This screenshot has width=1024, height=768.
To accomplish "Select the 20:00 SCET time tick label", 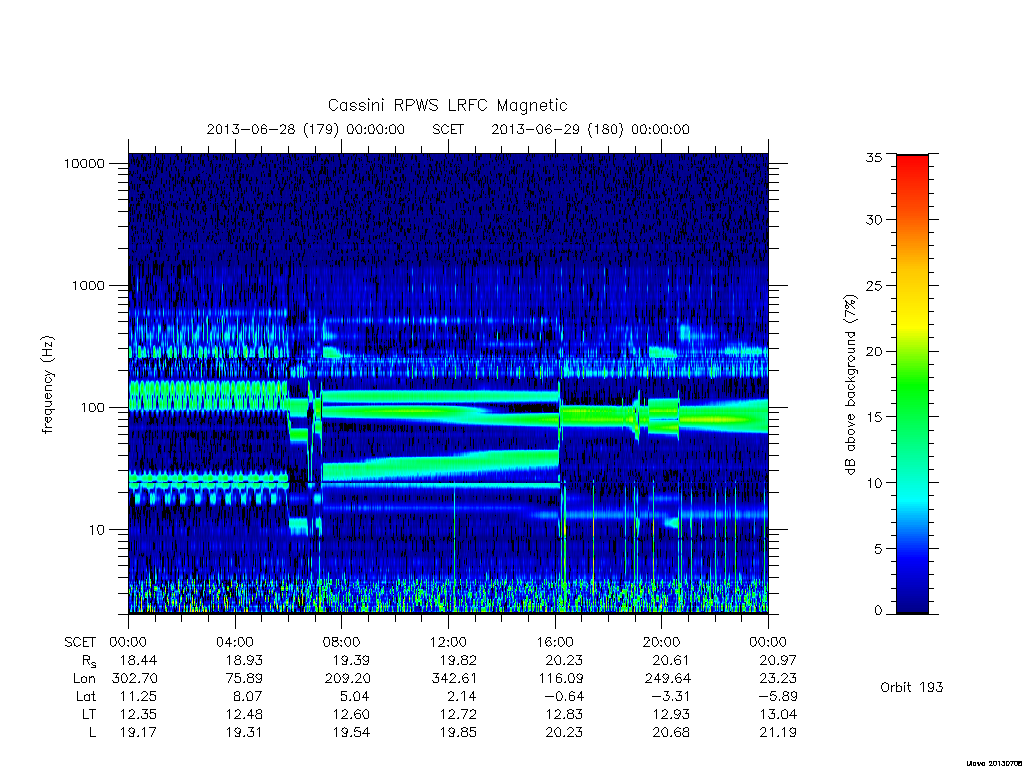I will (662, 642).
